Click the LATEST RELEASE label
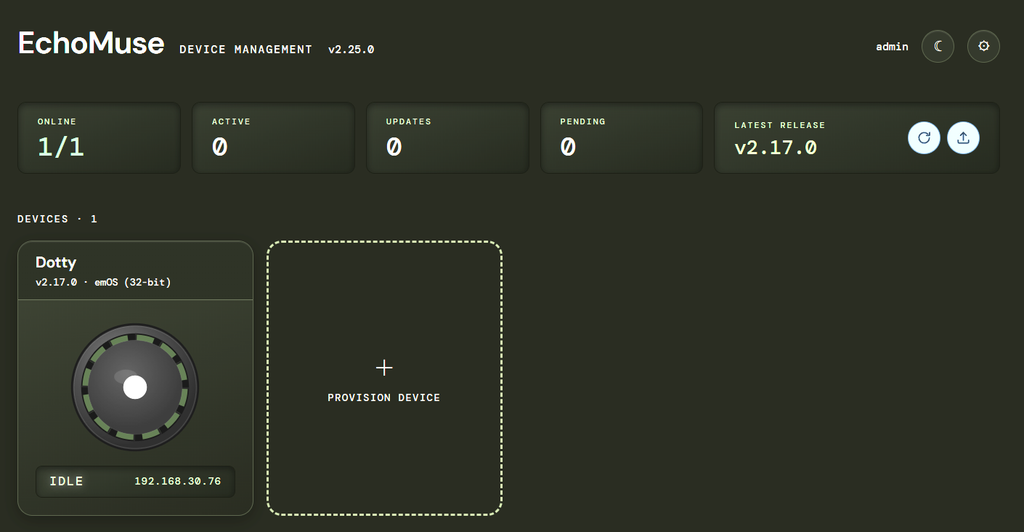1024x532 pixels. 780,125
